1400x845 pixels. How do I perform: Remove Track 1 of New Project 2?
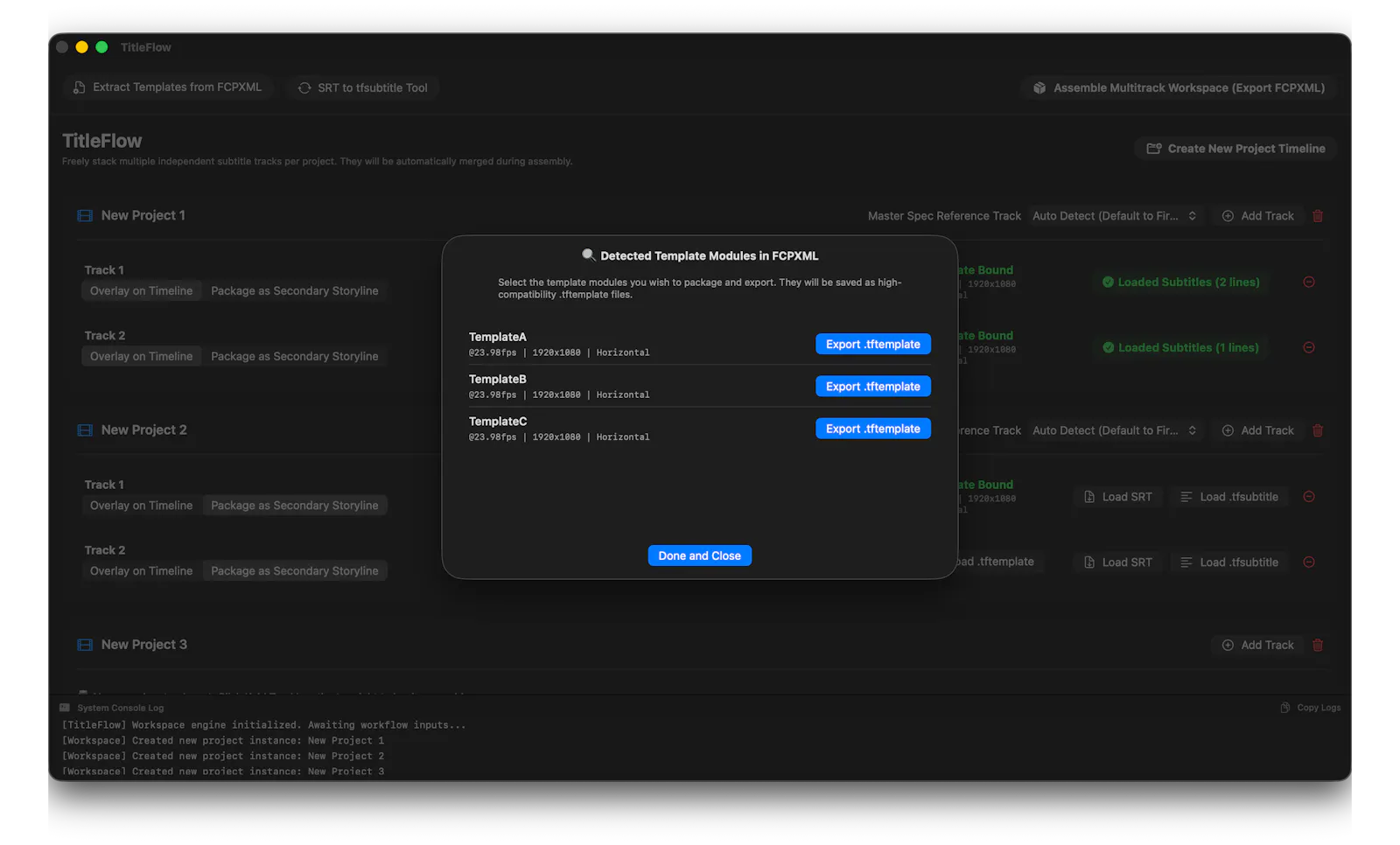1309,496
